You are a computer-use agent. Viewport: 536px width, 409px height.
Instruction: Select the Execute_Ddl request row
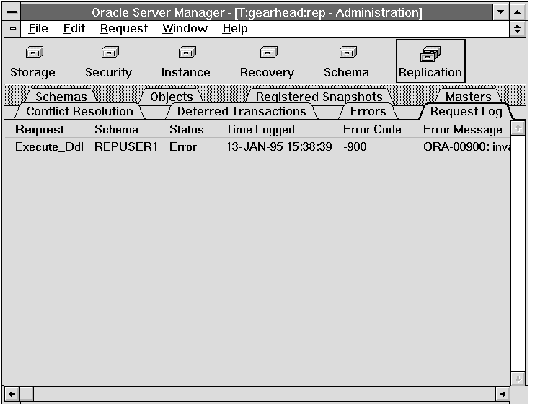(257, 147)
